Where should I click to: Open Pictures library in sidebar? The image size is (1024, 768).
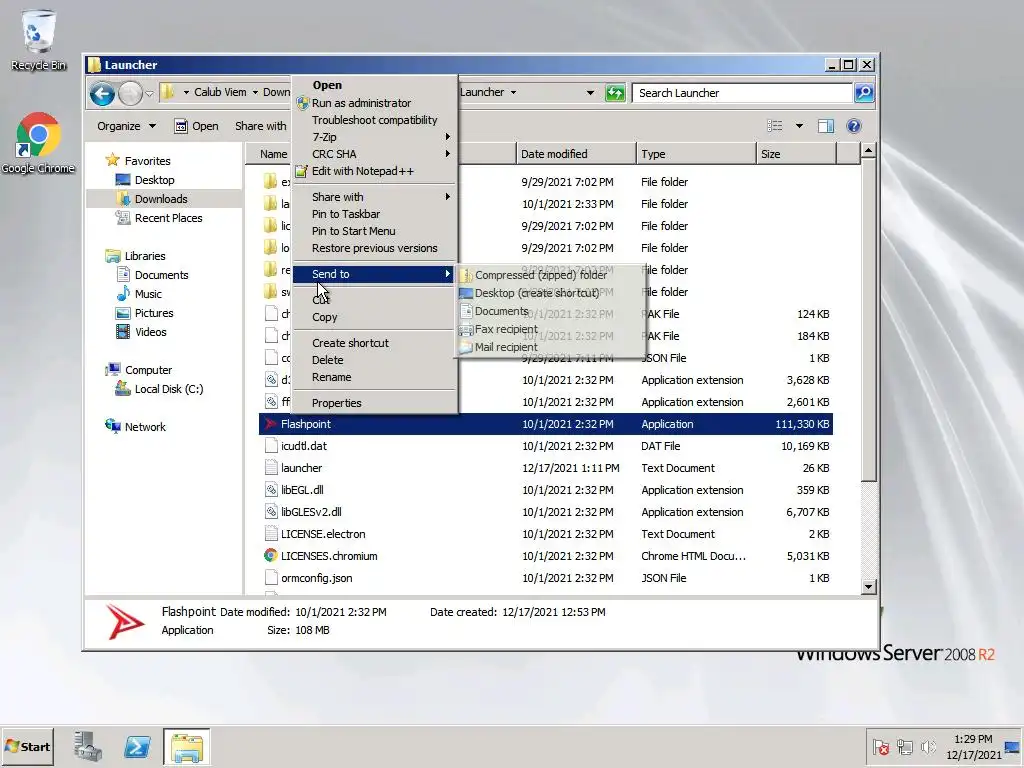pos(144,313)
